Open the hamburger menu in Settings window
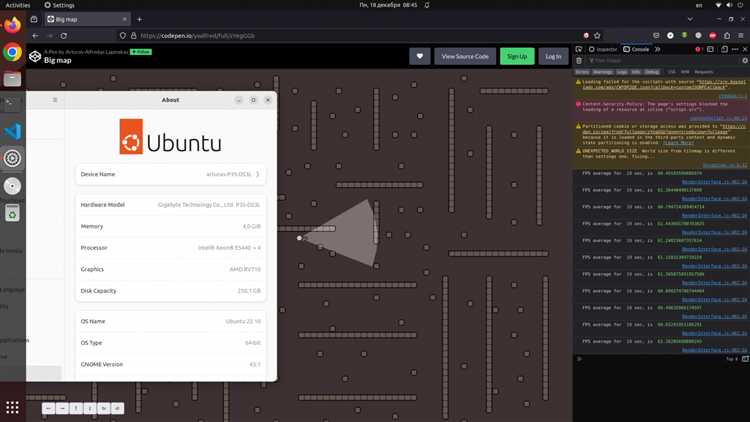Image resolution: width=750 pixels, height=422 pixels. click(55, 100)
